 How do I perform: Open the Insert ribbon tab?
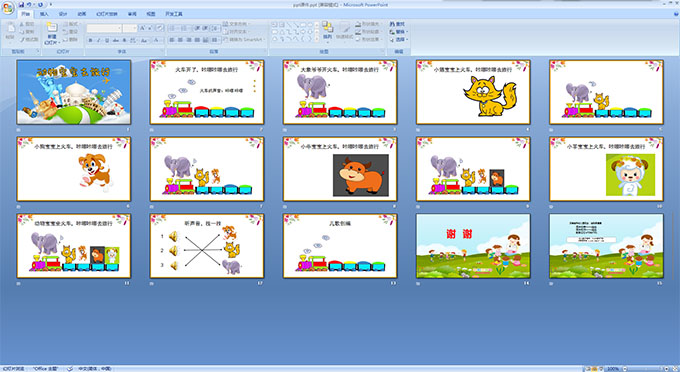tap(44, 14)
